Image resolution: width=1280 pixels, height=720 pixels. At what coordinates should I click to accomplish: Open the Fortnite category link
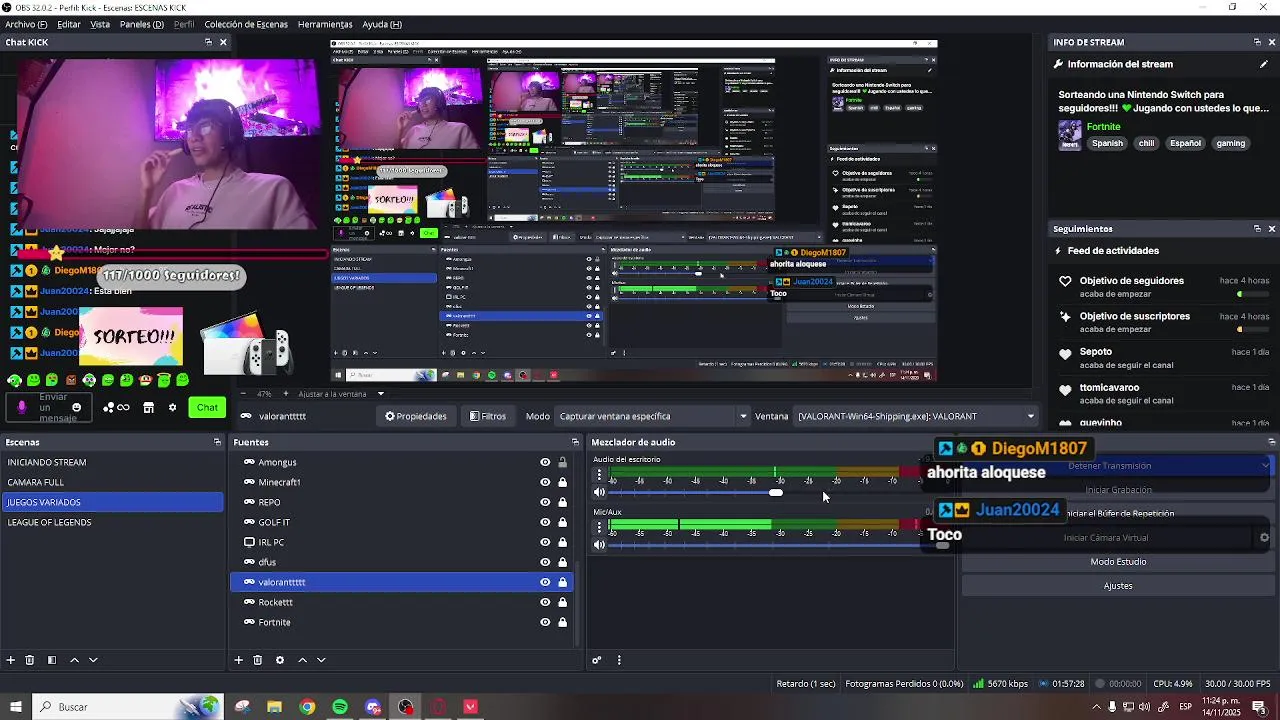1104,127
